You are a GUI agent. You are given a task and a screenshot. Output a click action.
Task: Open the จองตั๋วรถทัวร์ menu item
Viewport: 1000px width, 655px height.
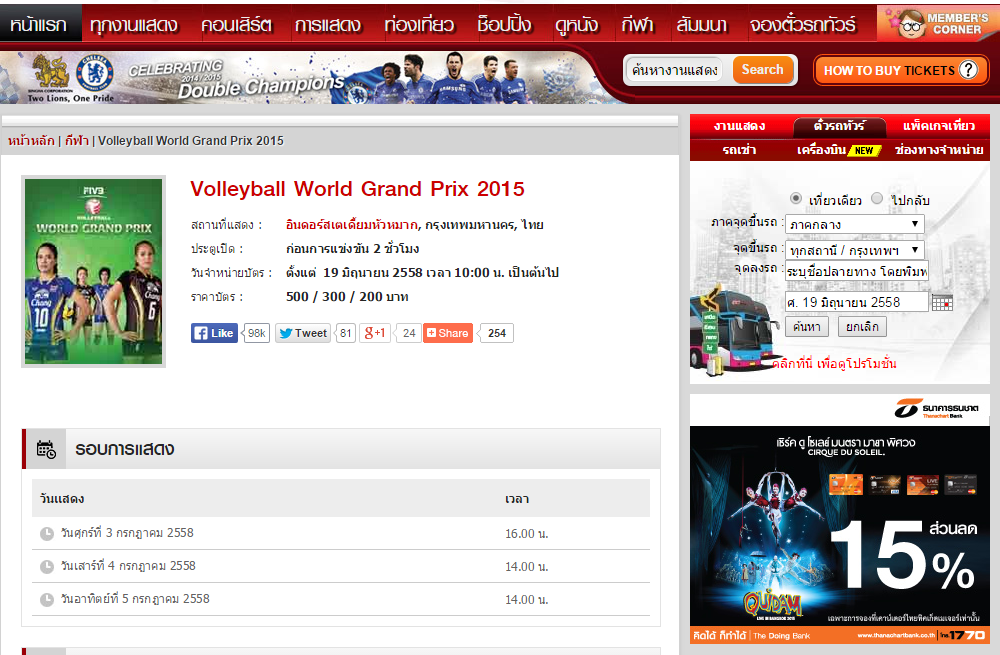pyautogui.click(x=803, y=24)
